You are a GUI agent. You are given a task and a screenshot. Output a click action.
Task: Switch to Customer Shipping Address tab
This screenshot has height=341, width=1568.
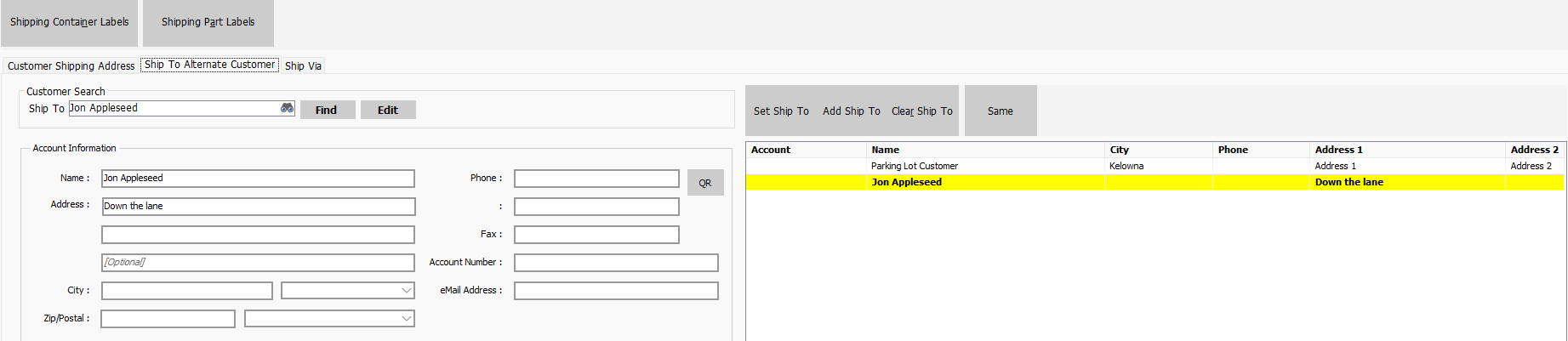[x=71, y=65]
